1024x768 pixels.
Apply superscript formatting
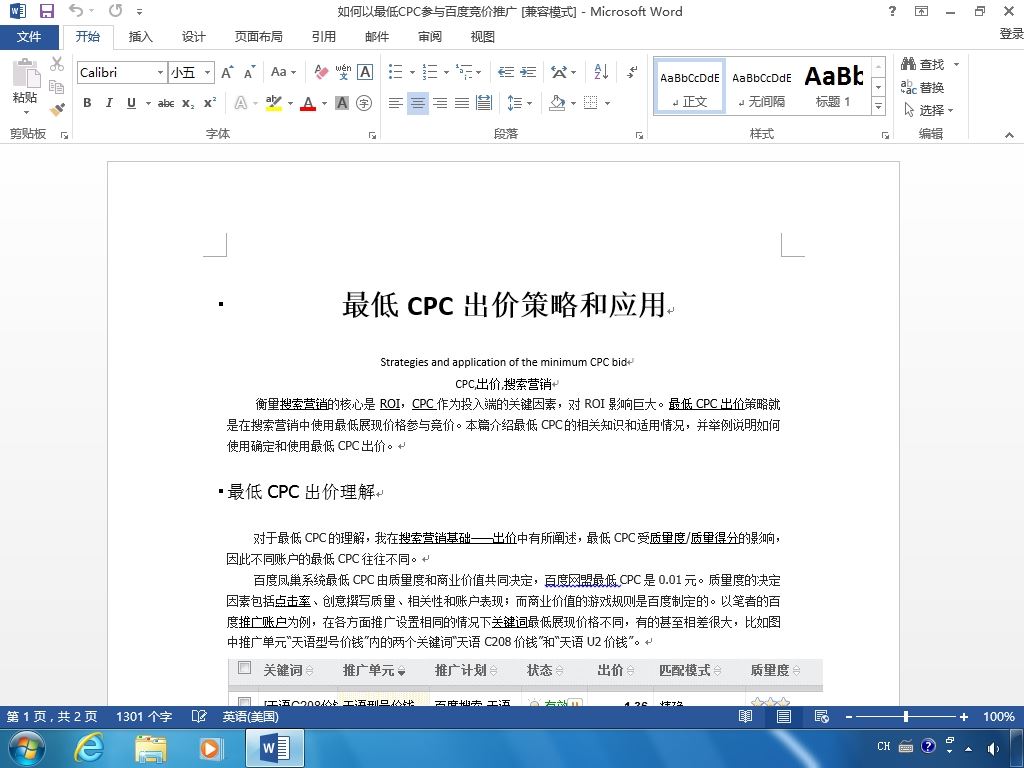(x=210, y=103)
